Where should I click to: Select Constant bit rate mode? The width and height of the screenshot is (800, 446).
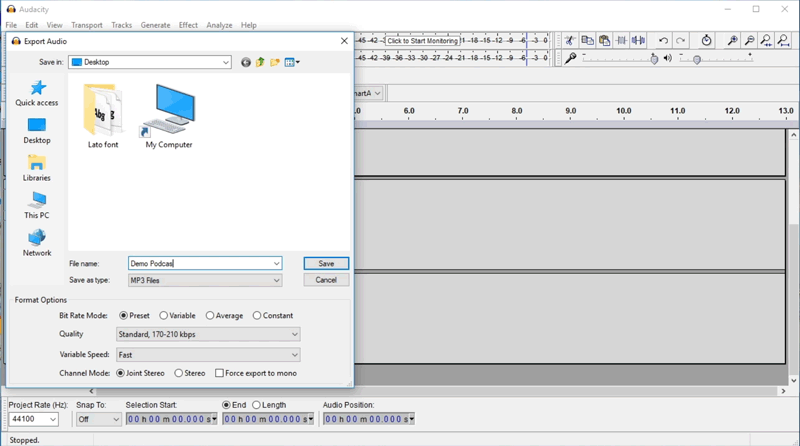(x=257, y=316)
